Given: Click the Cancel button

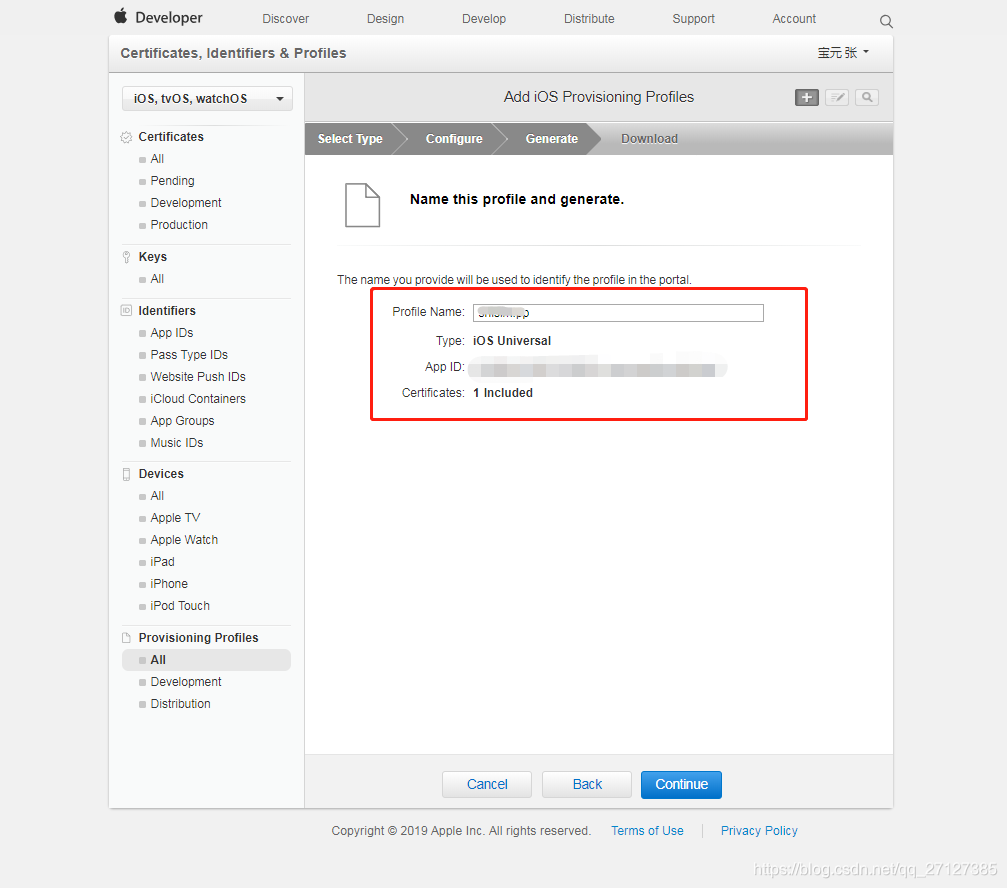Looking at the screenshot, I should (x=487, y=785).
